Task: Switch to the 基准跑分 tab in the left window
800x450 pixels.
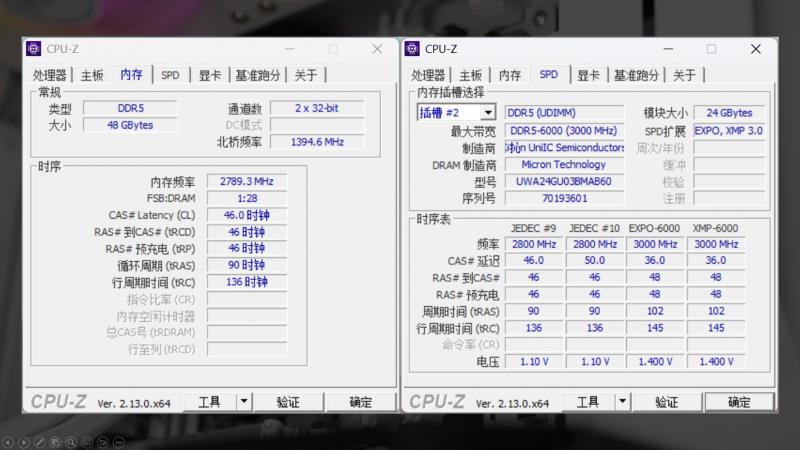Action: pyautogui.click(x=258, y=76)
